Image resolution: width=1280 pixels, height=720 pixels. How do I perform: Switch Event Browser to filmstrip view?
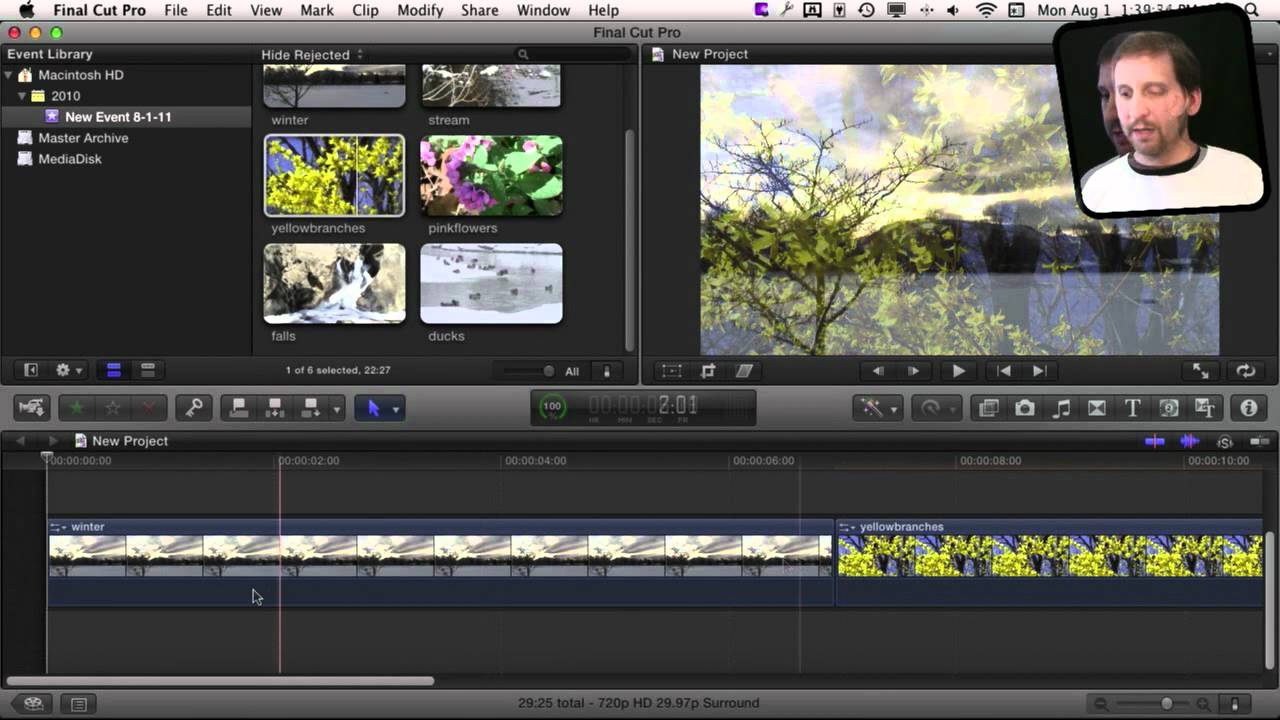coord(114,370)
